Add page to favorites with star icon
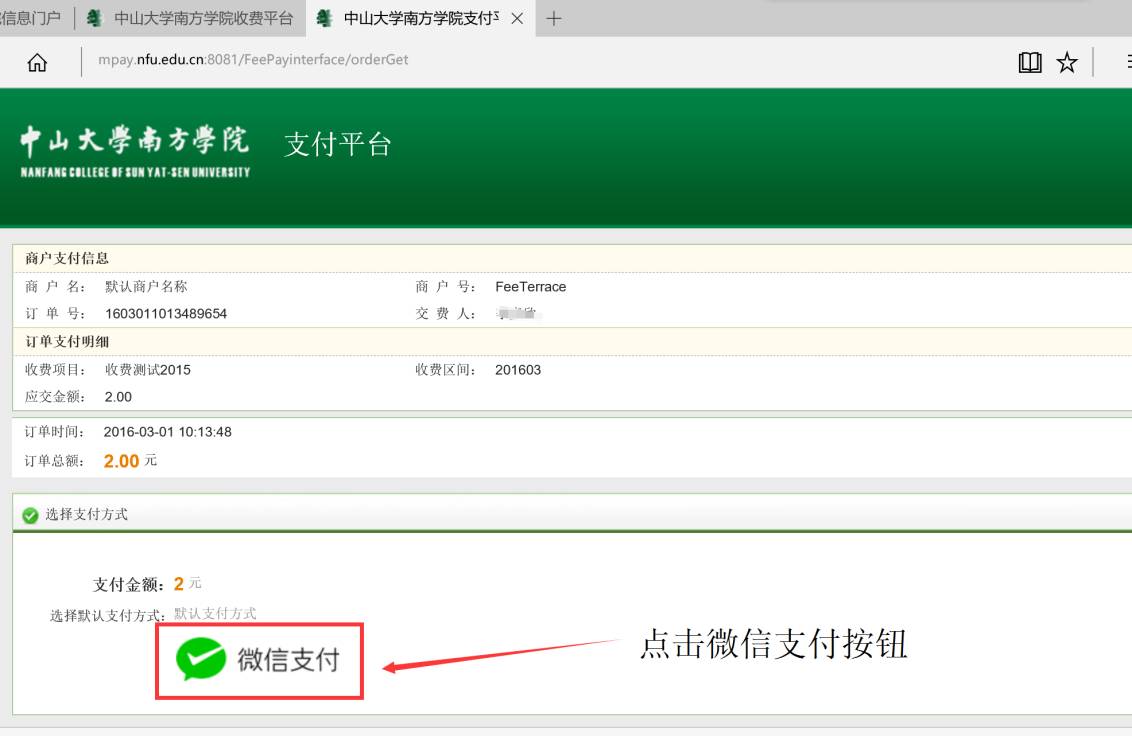 click(1066, 63)
